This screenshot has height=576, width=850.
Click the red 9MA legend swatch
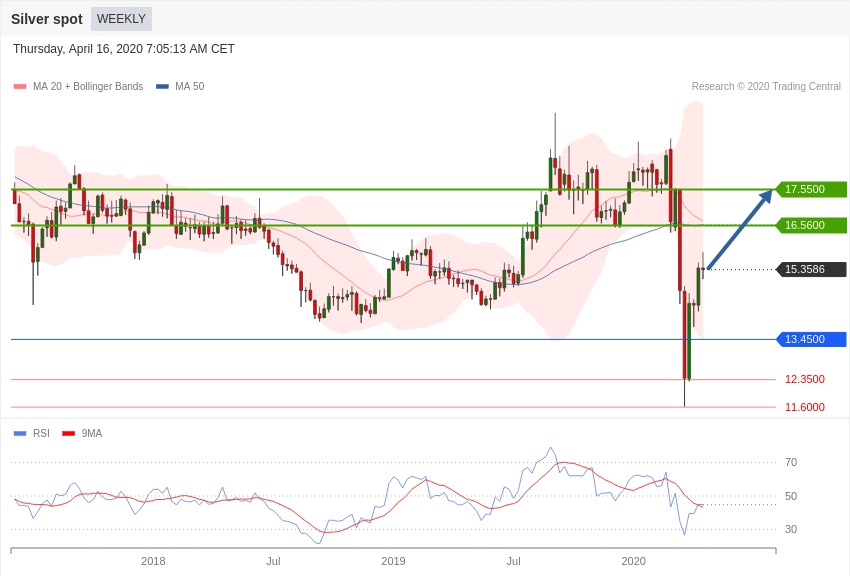[68, 433]
